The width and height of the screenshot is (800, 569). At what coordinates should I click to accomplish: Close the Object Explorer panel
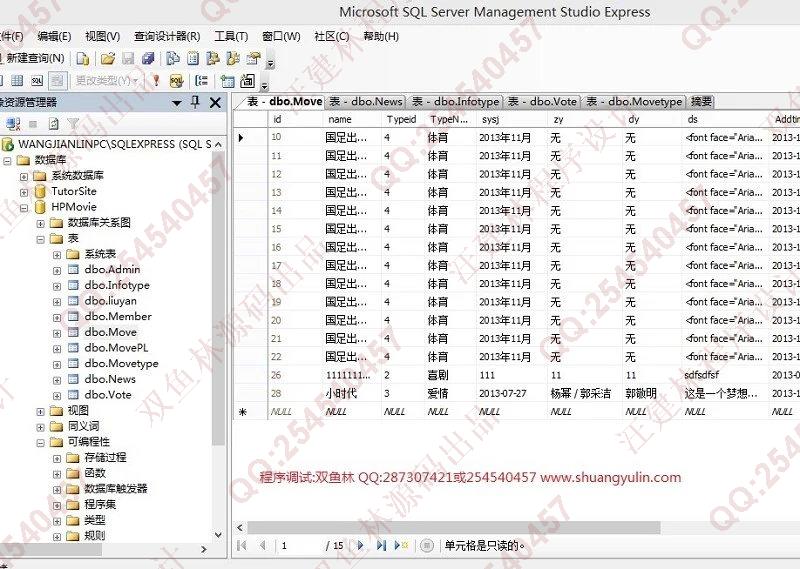(215, 103)
